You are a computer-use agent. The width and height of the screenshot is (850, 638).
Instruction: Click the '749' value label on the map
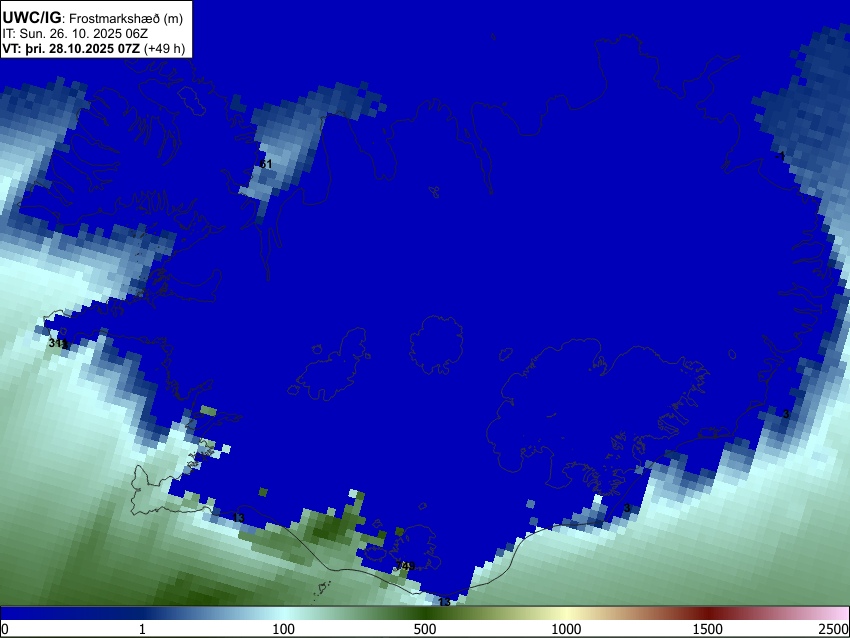tap(405, 566)
